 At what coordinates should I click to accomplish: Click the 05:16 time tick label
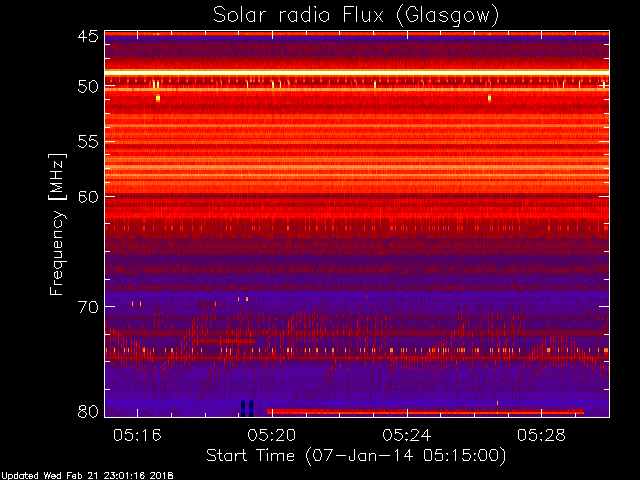137,435
